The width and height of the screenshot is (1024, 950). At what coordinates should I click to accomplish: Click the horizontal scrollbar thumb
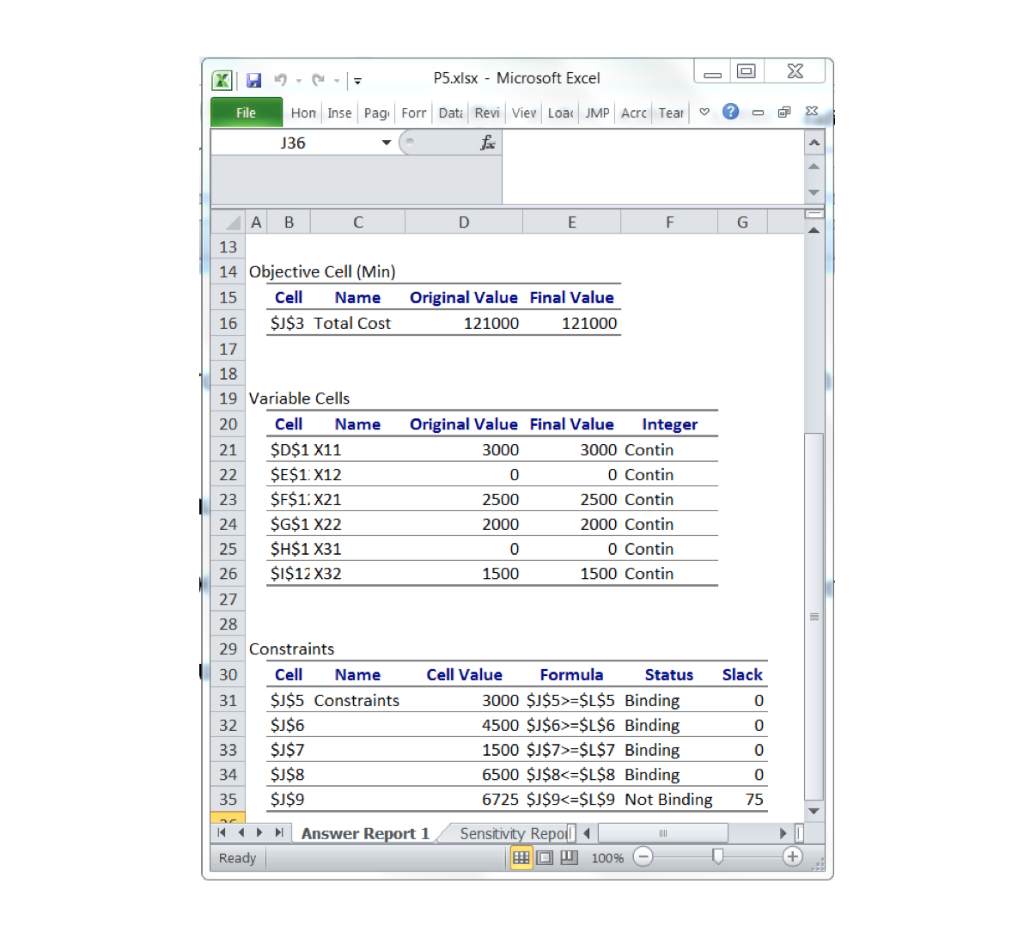(x=663, y=833)
